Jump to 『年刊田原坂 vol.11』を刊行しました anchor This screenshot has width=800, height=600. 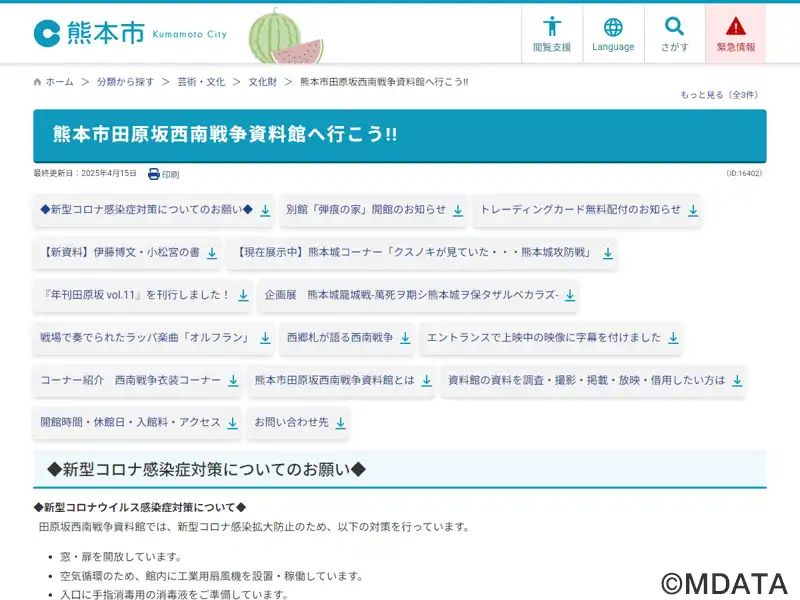tap(143, 295)
